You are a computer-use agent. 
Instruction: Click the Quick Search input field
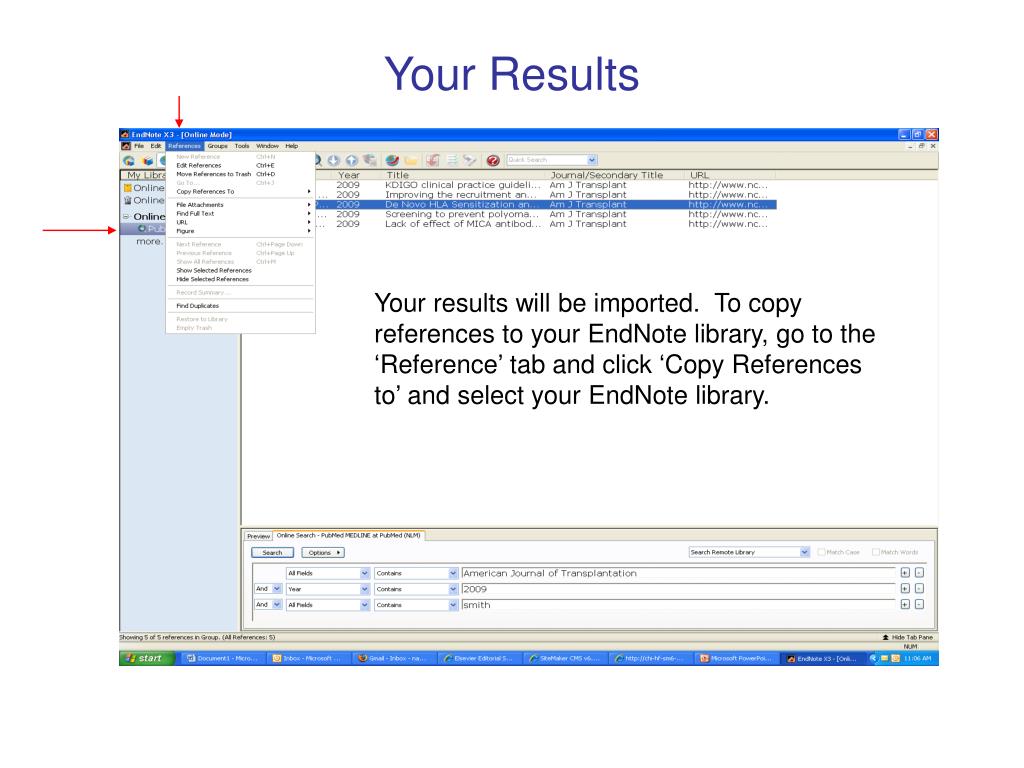click(547, 160)
